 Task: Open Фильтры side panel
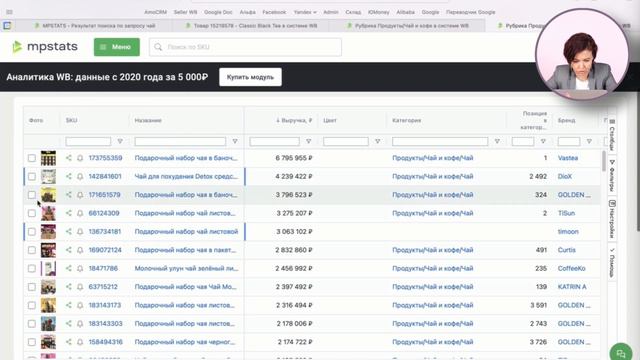click(x=612, y=176)
